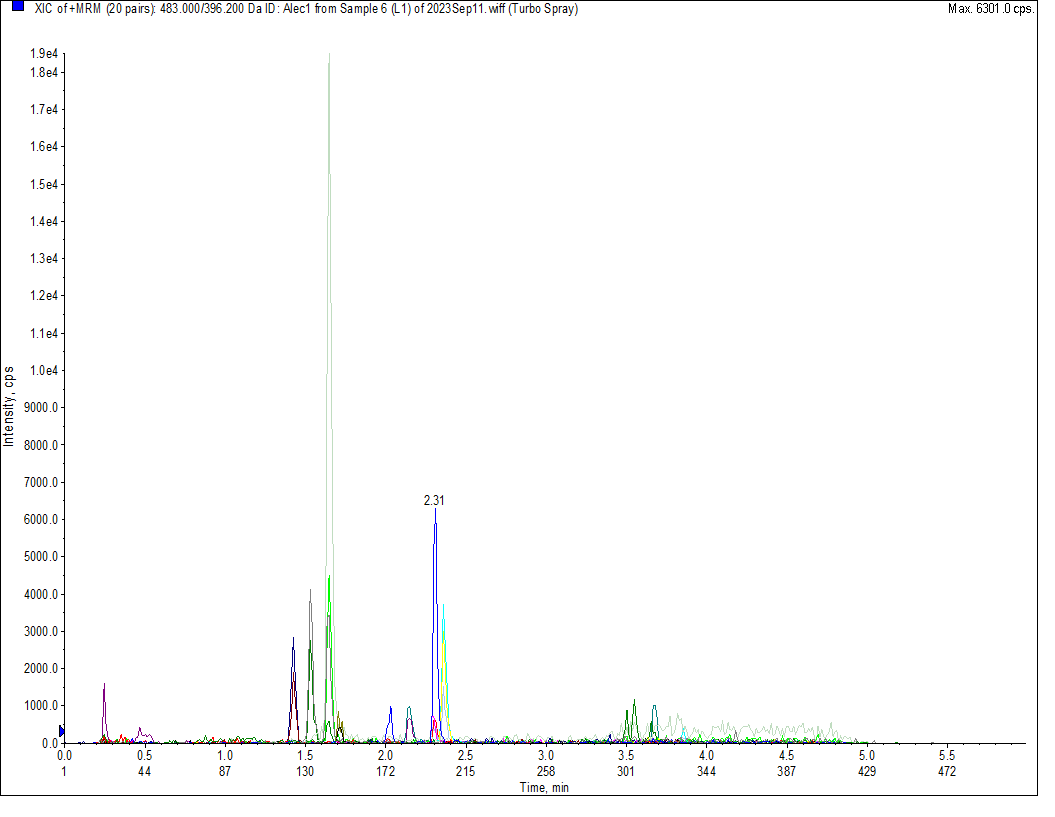Click the Max. 6301.0 cps label
The width and height of the screenshot is (1055, 817).
tap(991, 9)
